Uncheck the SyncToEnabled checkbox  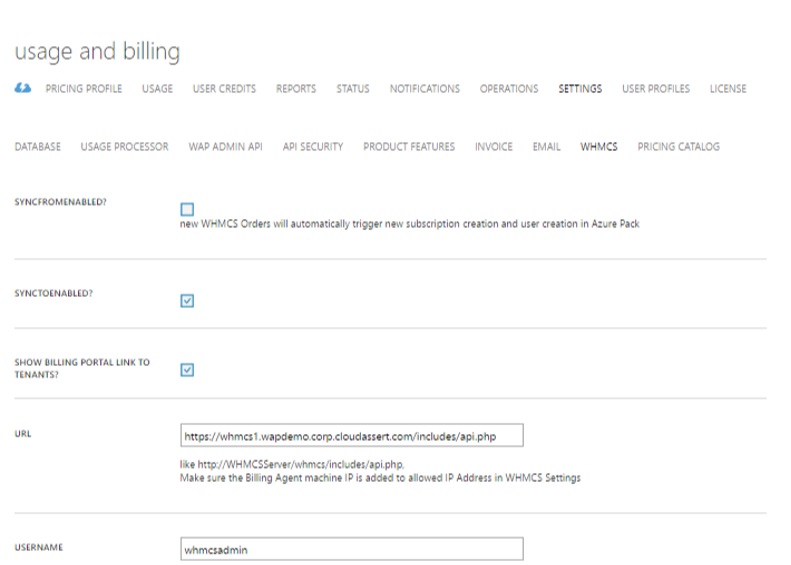[x=187, y=301]
